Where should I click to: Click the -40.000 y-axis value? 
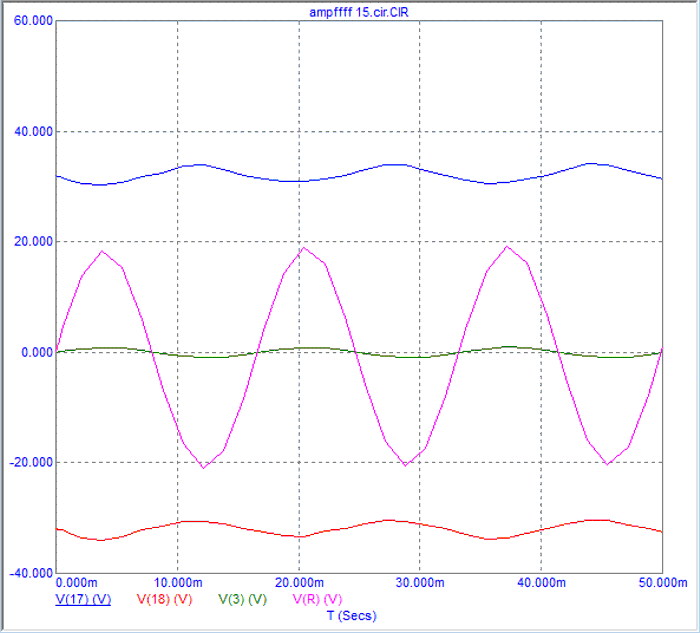coord(31,573)
